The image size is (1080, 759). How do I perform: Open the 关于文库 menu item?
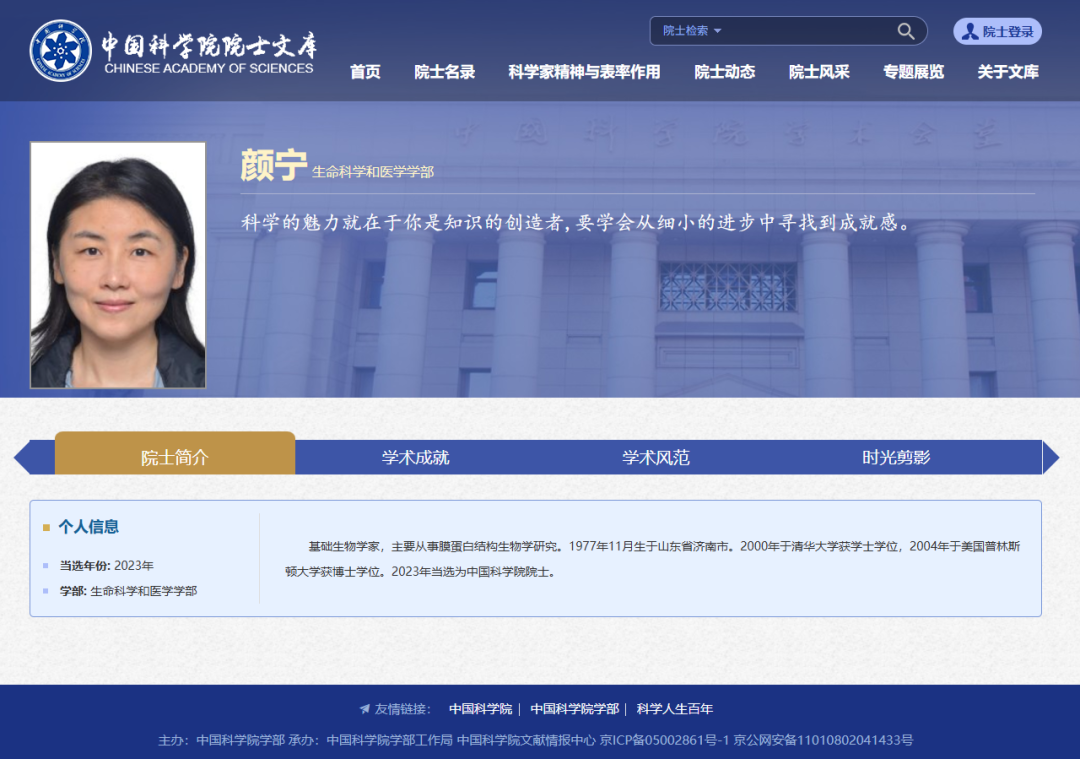(x=1008, y=72)
